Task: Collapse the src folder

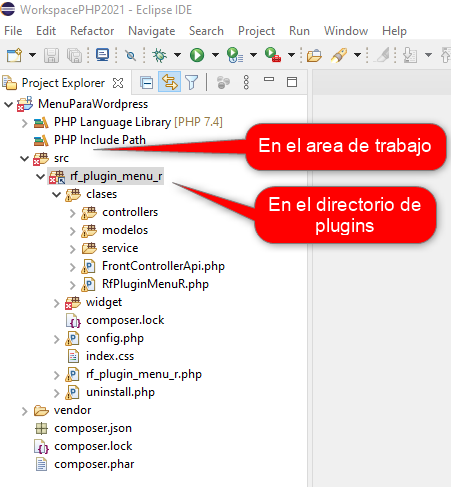Action: point(24,158)
